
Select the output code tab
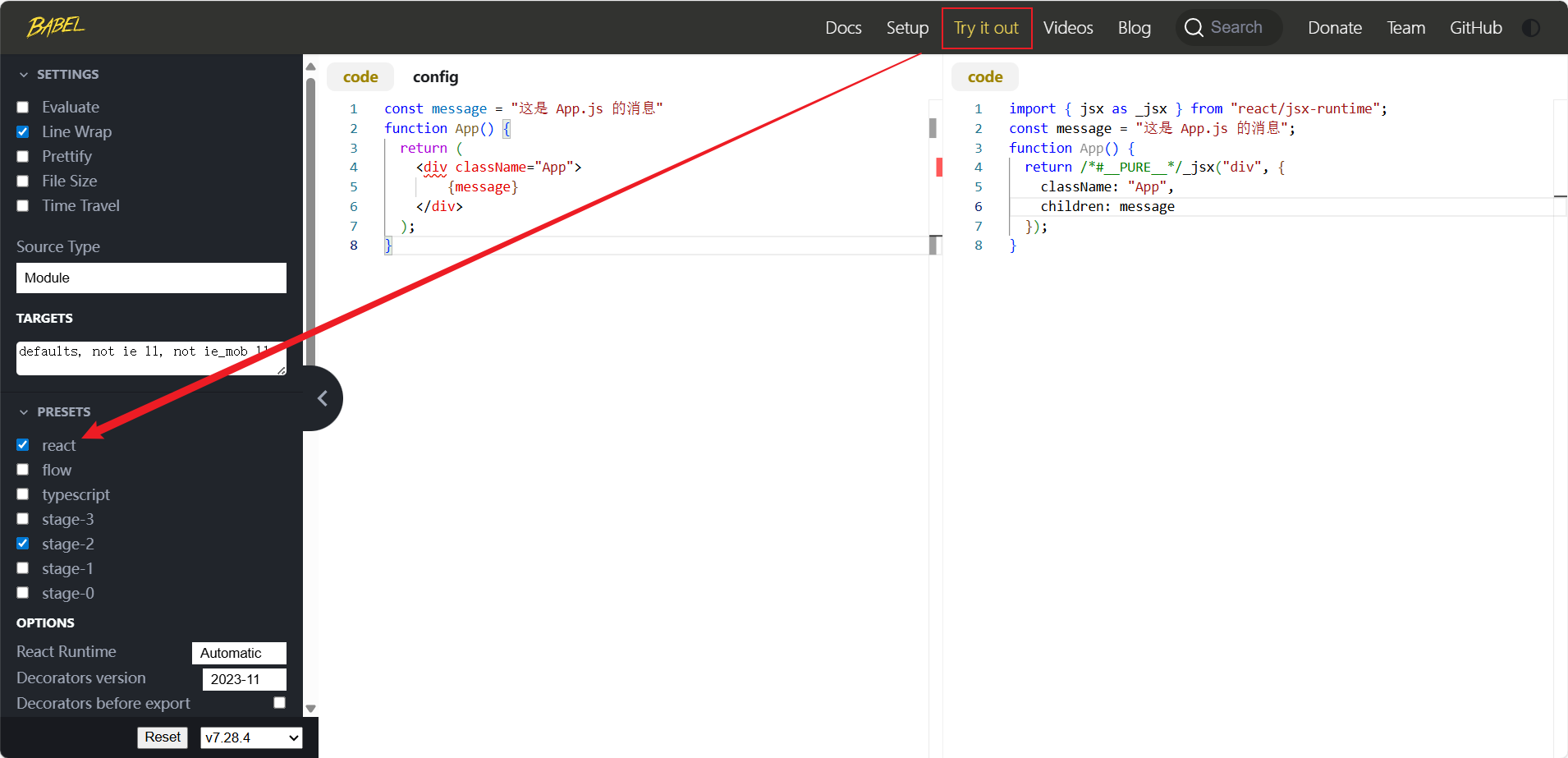pyautogui.click(x=985, y=77)
